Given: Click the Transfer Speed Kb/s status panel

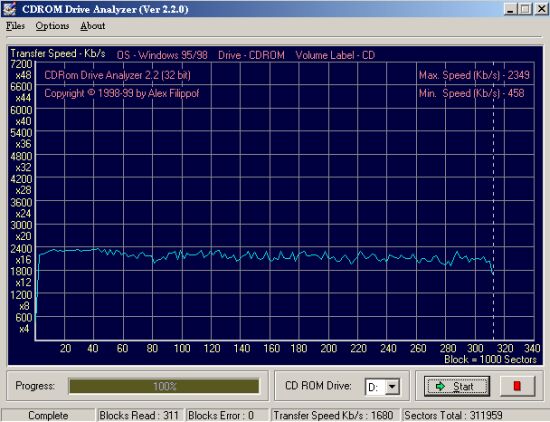Looking at the screenshot, I should coord(334,415).
